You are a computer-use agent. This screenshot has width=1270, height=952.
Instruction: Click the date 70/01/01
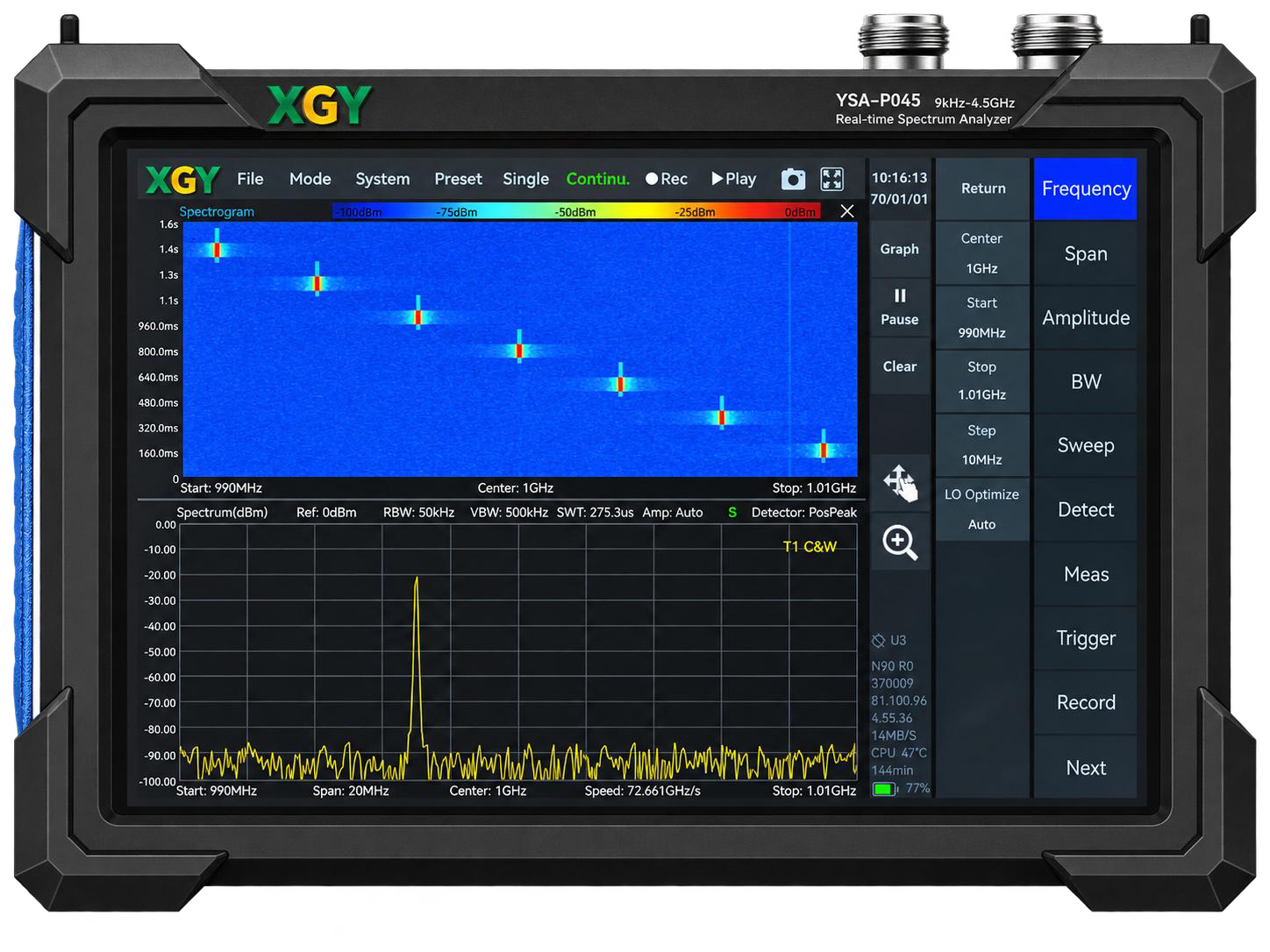click(899, 199)
